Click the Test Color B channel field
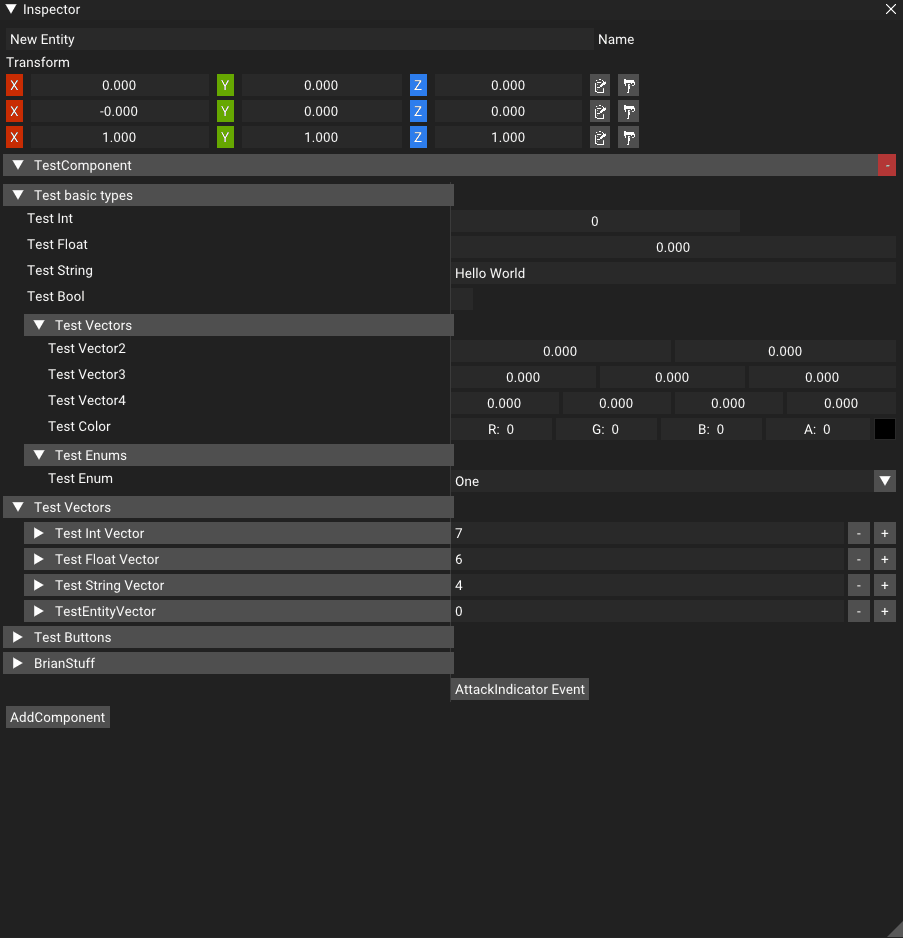903x938 pixels. 712,429
